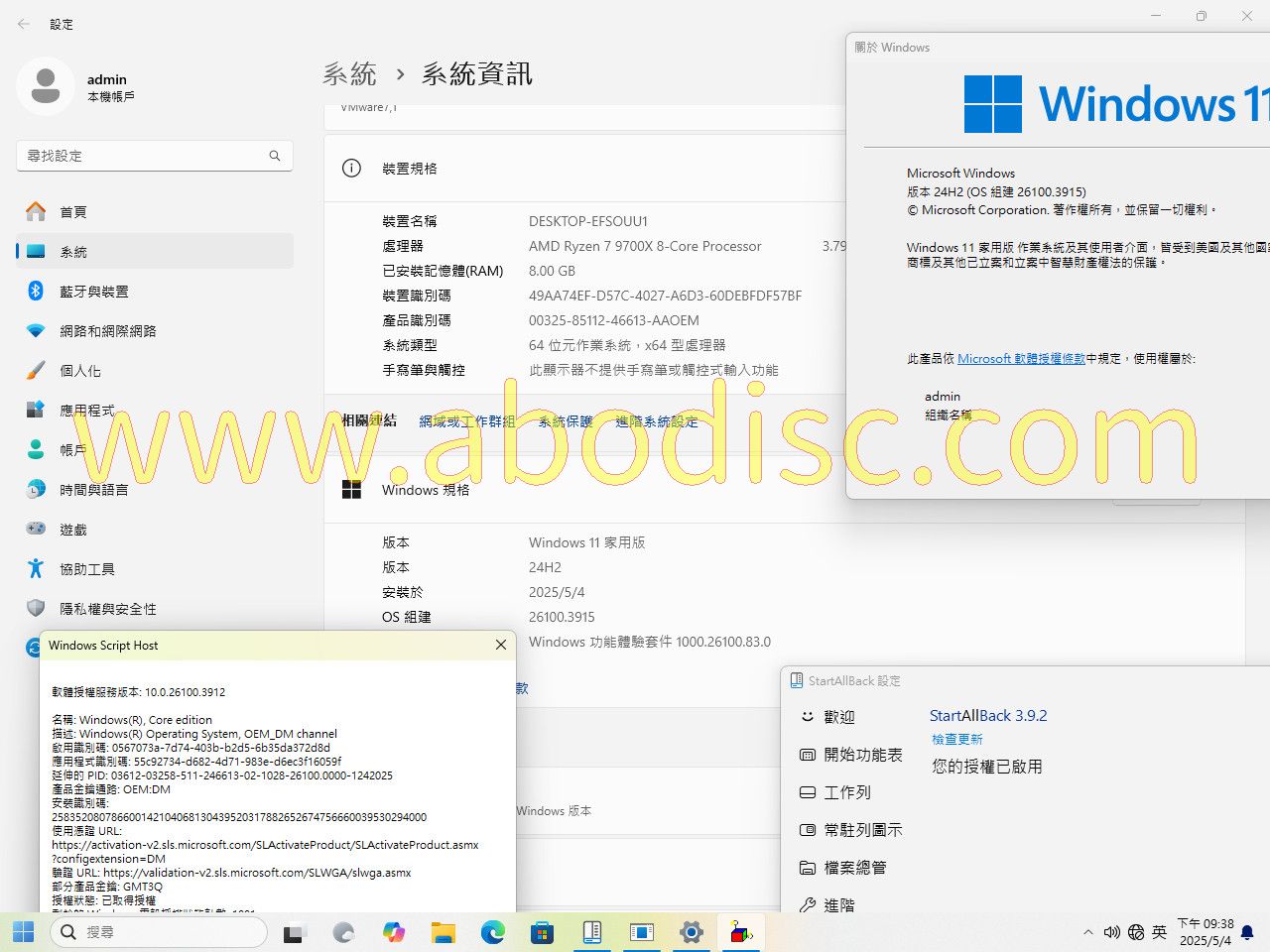
Task: Go to 時間與語言 settings
Action: pos(155,489)
